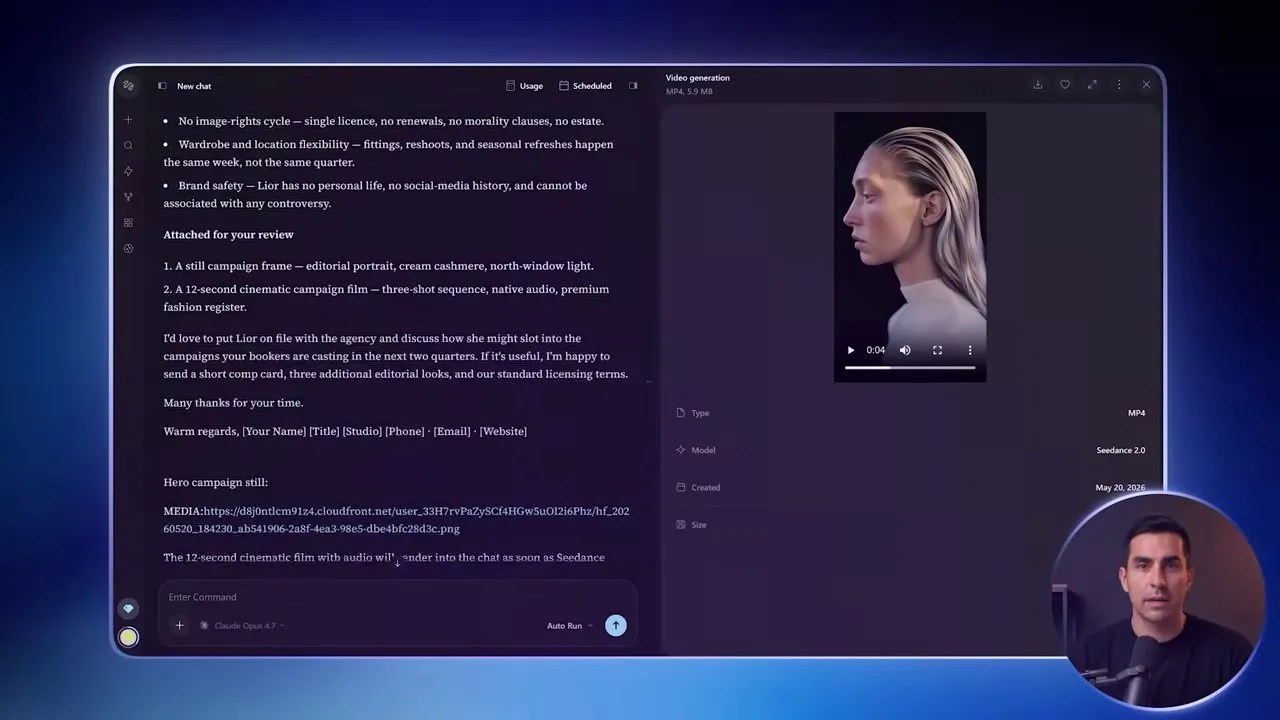Open the circular aperture sidebar icon
1280x720 pixels.
(128, 248)
